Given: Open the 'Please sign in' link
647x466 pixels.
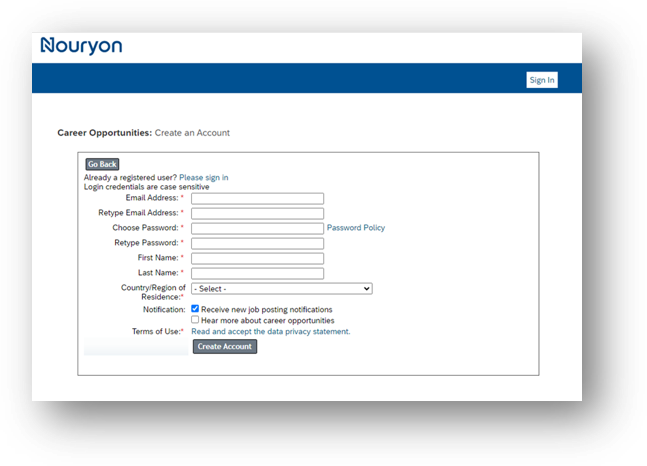Looking at the screenshot, I should point(203,178).
